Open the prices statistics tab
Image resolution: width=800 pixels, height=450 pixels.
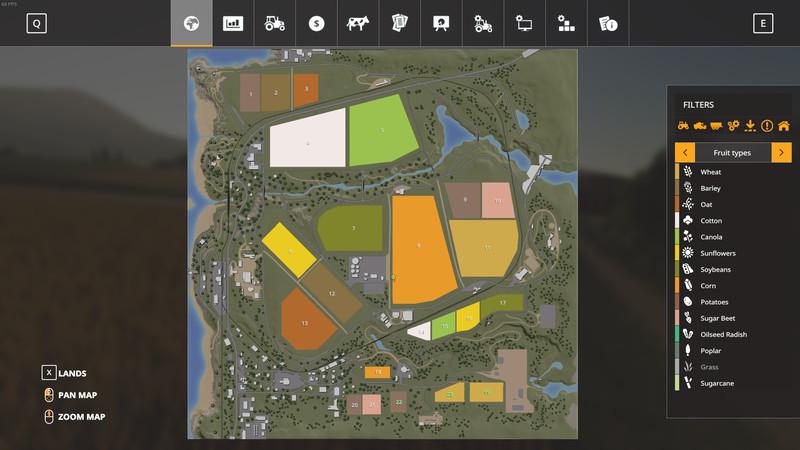[233, 23]
